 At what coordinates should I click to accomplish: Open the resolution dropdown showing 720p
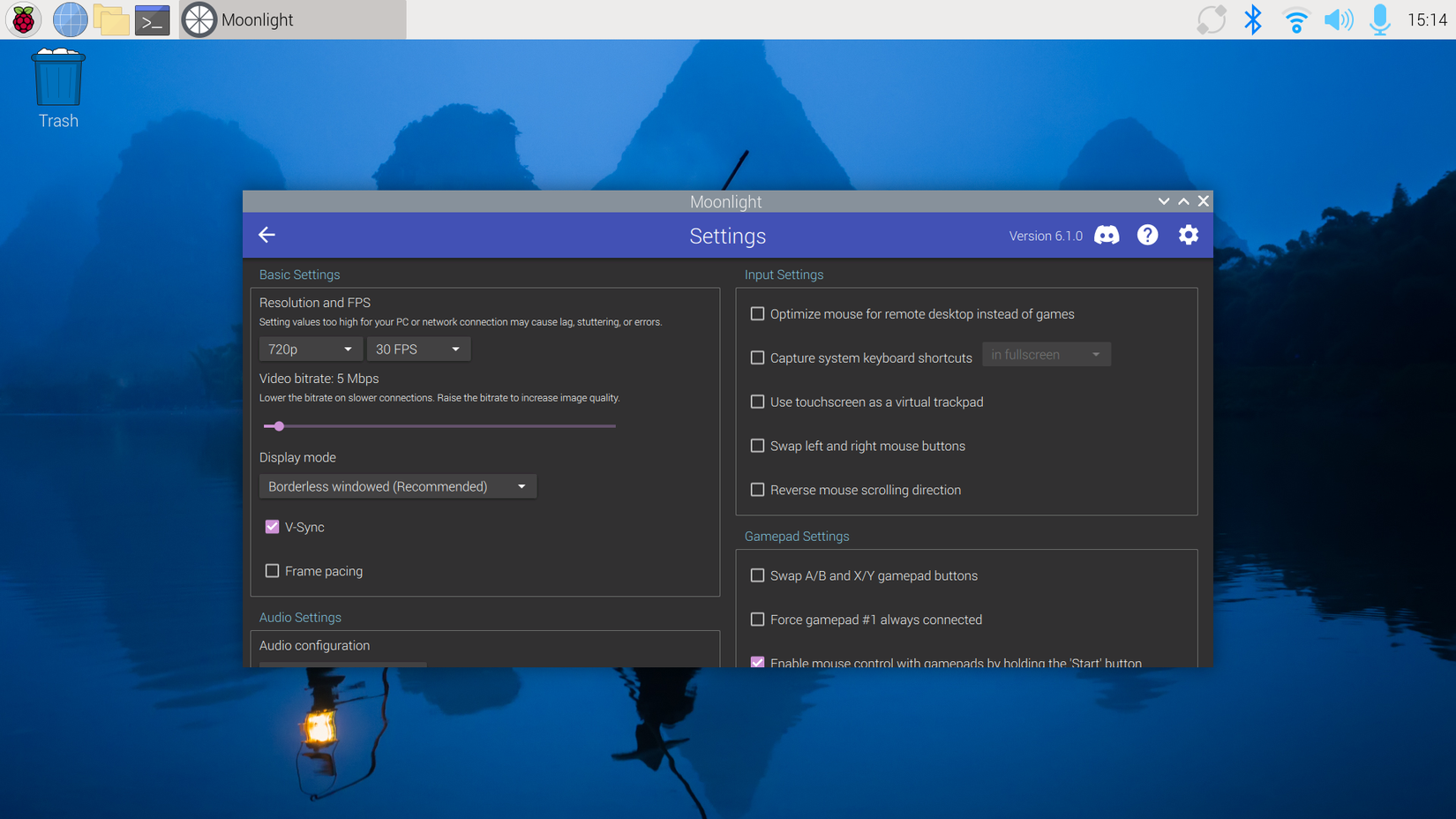click(x=310, y=349)
